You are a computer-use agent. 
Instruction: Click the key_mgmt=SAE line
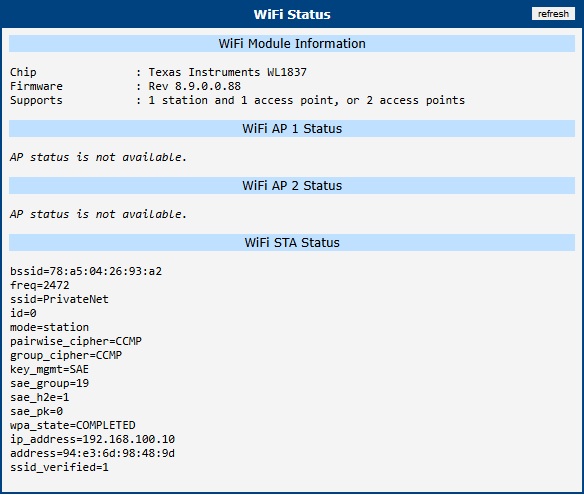point(50,369)
